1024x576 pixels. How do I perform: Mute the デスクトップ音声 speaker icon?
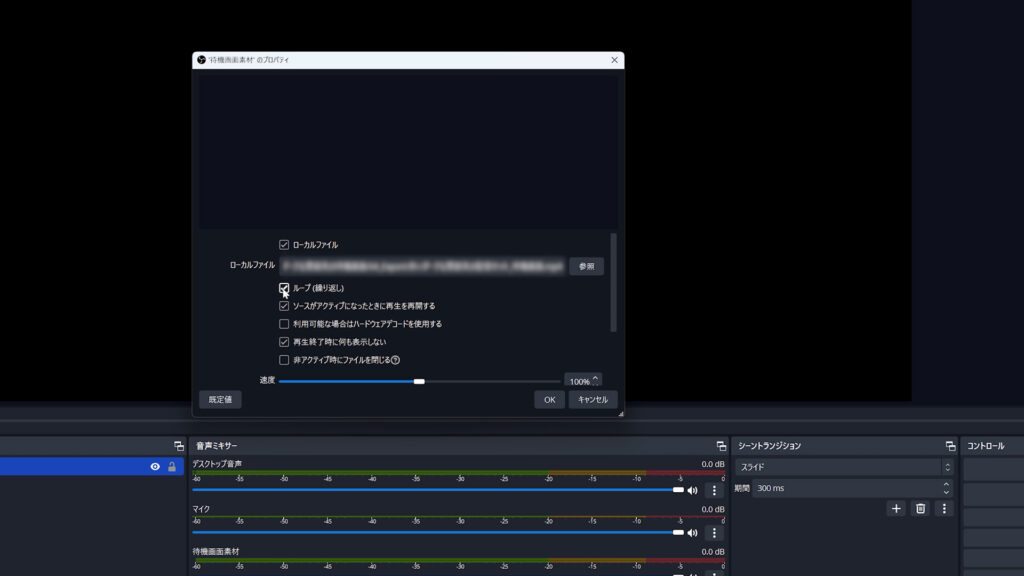(692, 490)
